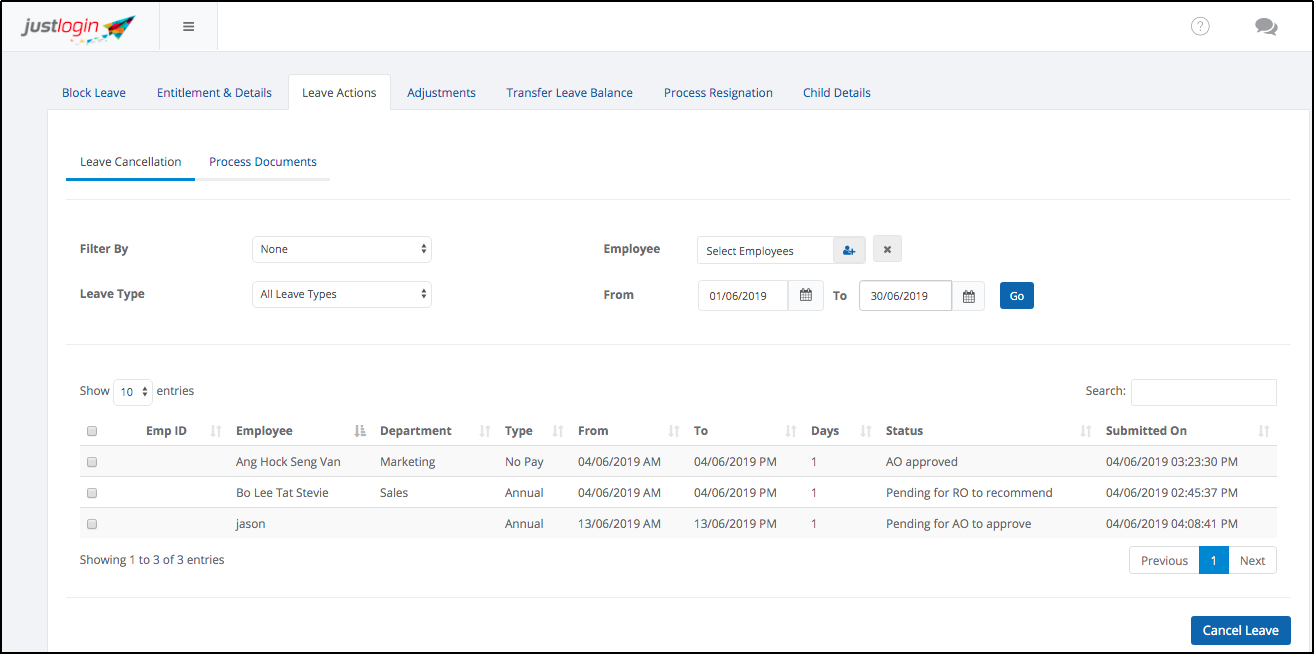Sort table by Days column
Screen dimensions: 1315x655
866,431
